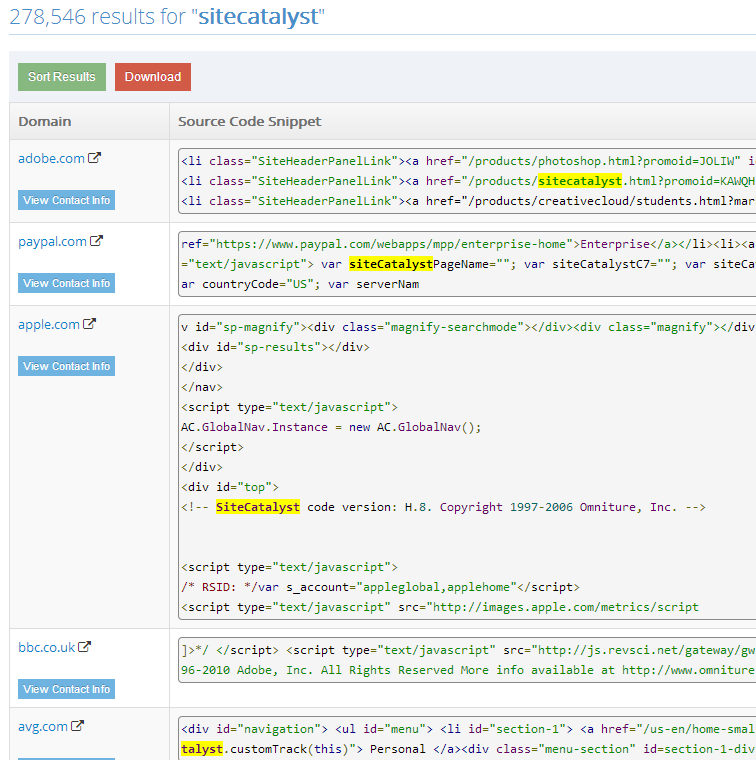Click highlighted 'siteCatalyst' in paypal.com snippet

pos(391,264)
